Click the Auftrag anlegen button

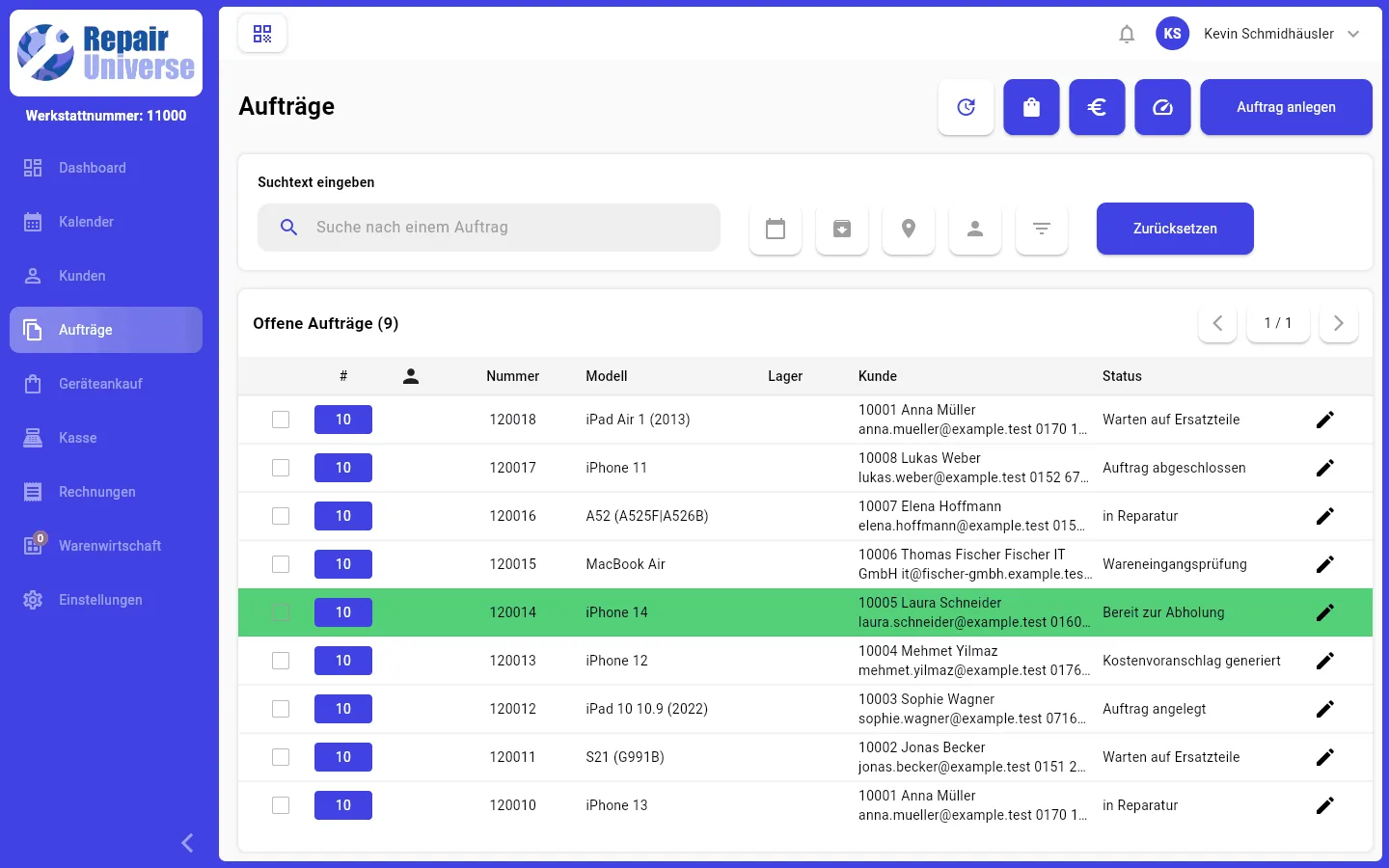1286,107
